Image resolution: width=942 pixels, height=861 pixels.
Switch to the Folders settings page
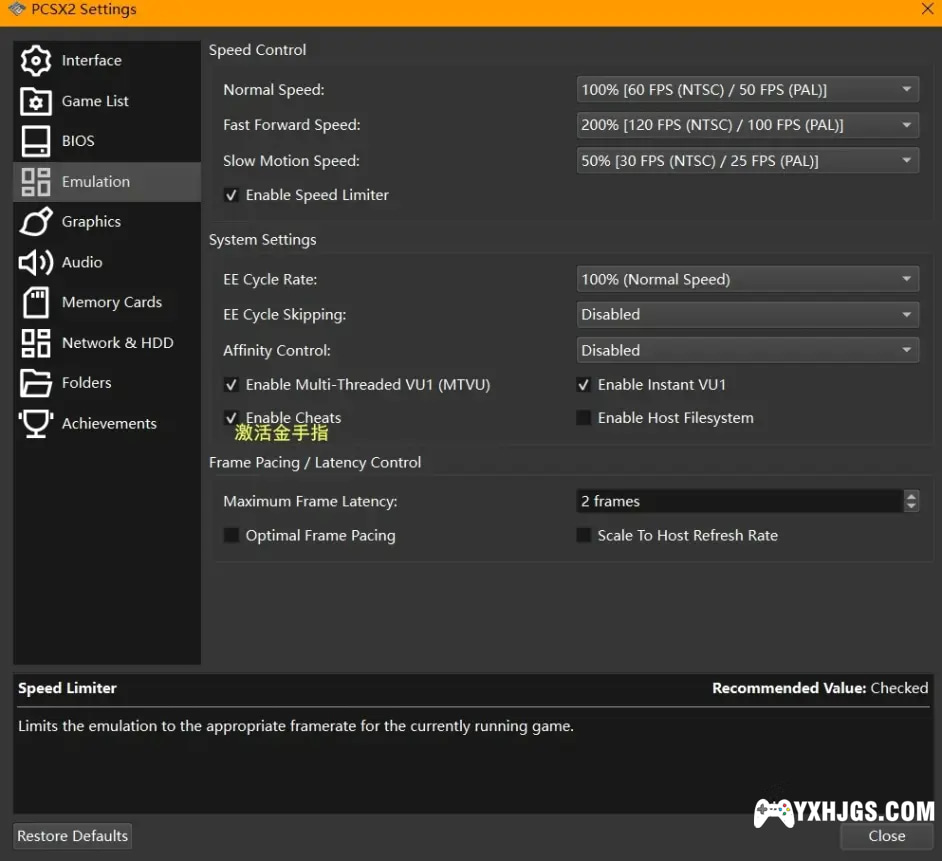click(86, 383)
